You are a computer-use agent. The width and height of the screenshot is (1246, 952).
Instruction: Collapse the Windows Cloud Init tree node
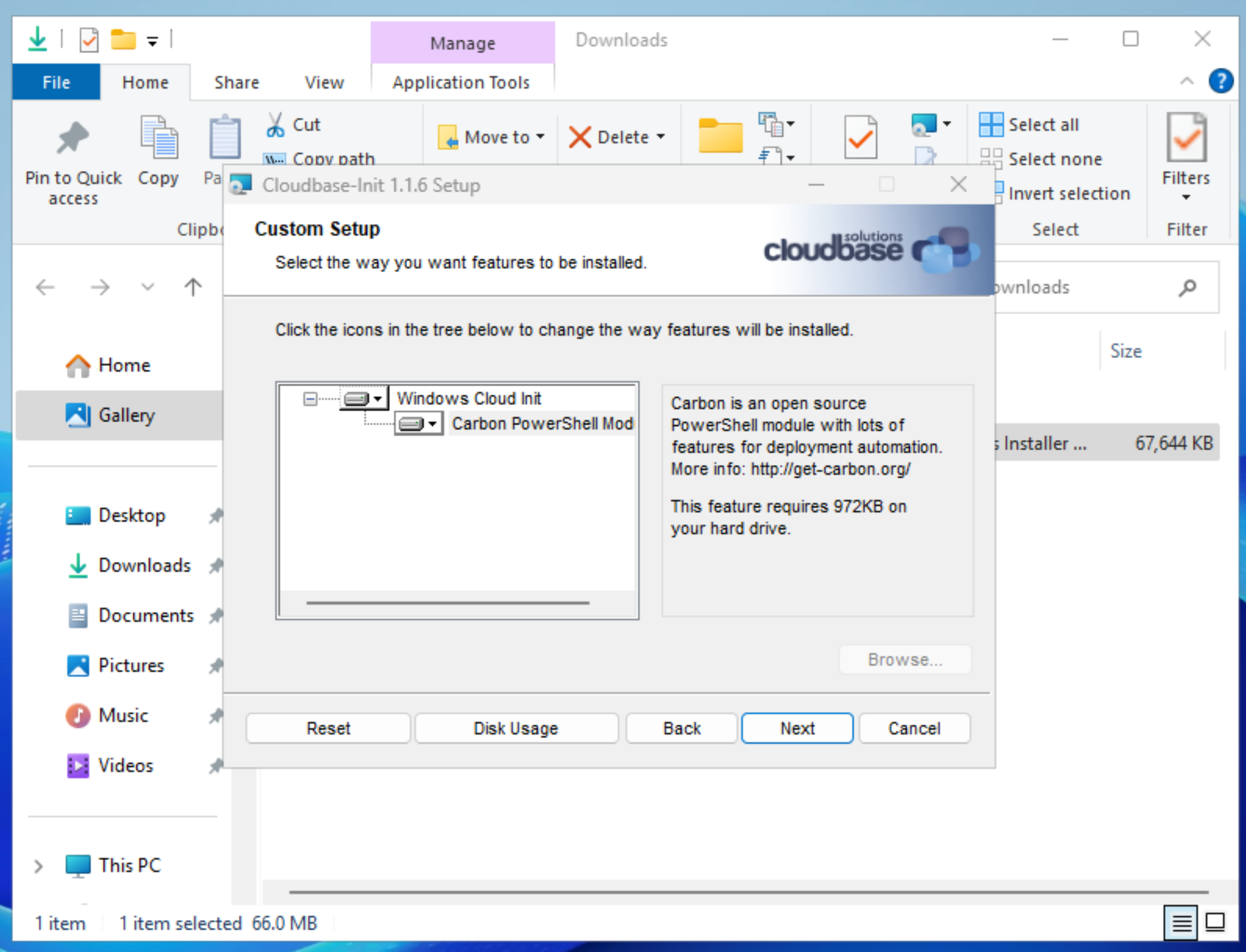pyautogui.click(x=310, y=399)
